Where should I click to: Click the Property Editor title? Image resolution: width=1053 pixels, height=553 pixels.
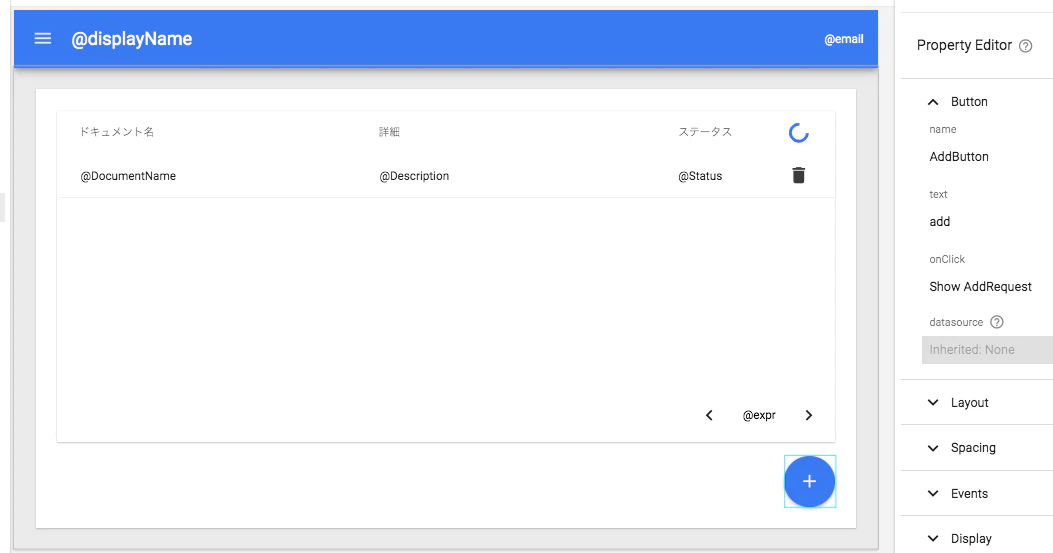click(x=964, y=45)
